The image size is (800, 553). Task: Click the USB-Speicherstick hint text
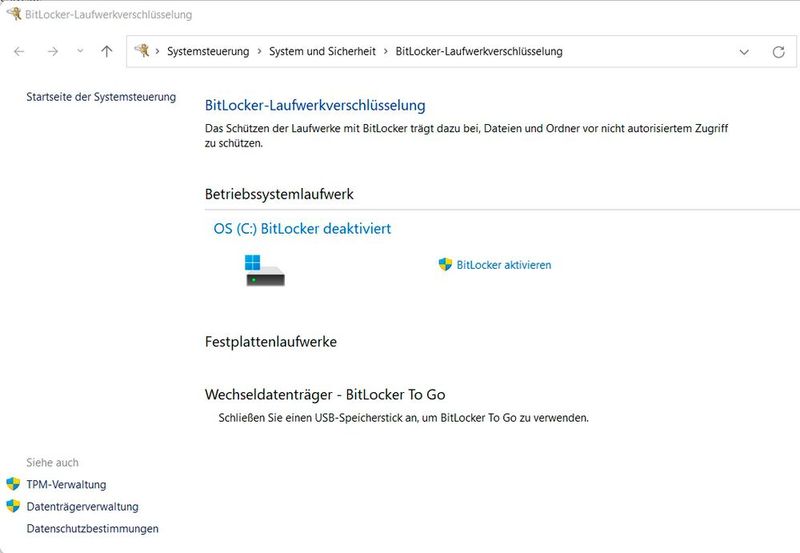point(404,418)
